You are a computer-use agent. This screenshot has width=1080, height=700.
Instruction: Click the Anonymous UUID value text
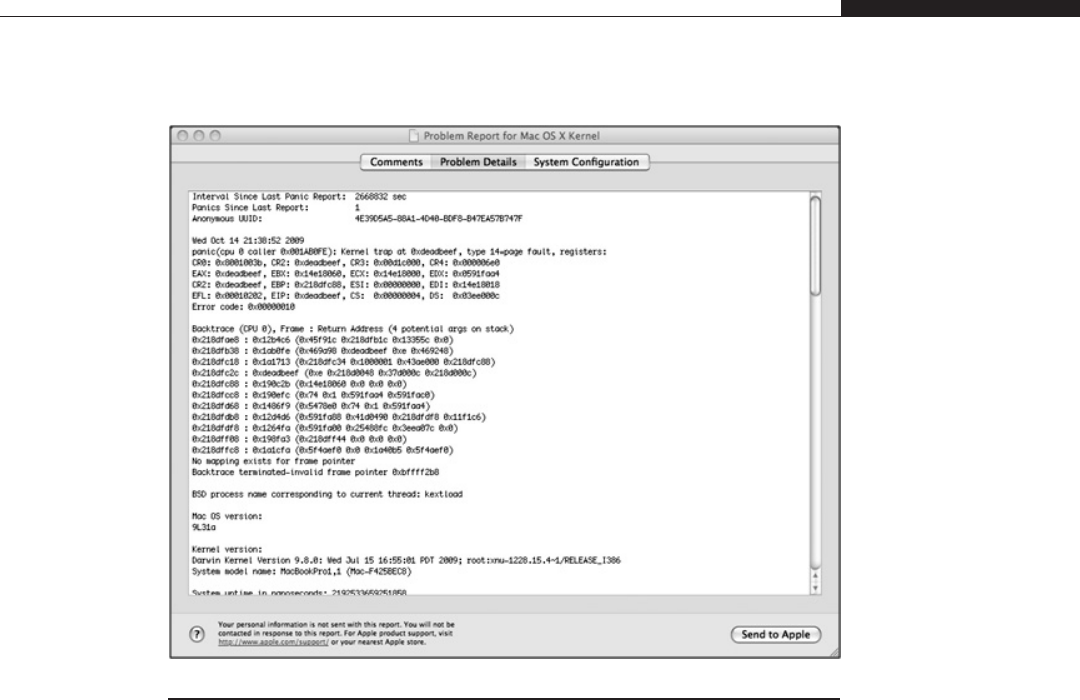[x=438, y=219]
